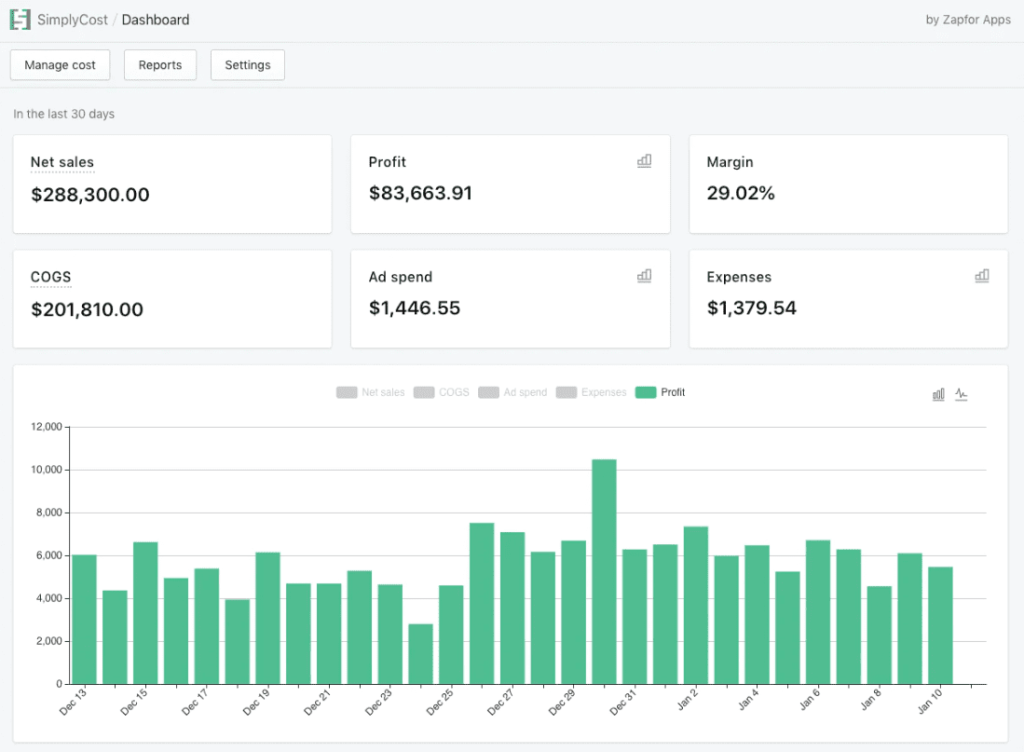Click the COGS underlined label

coord(51,277)
